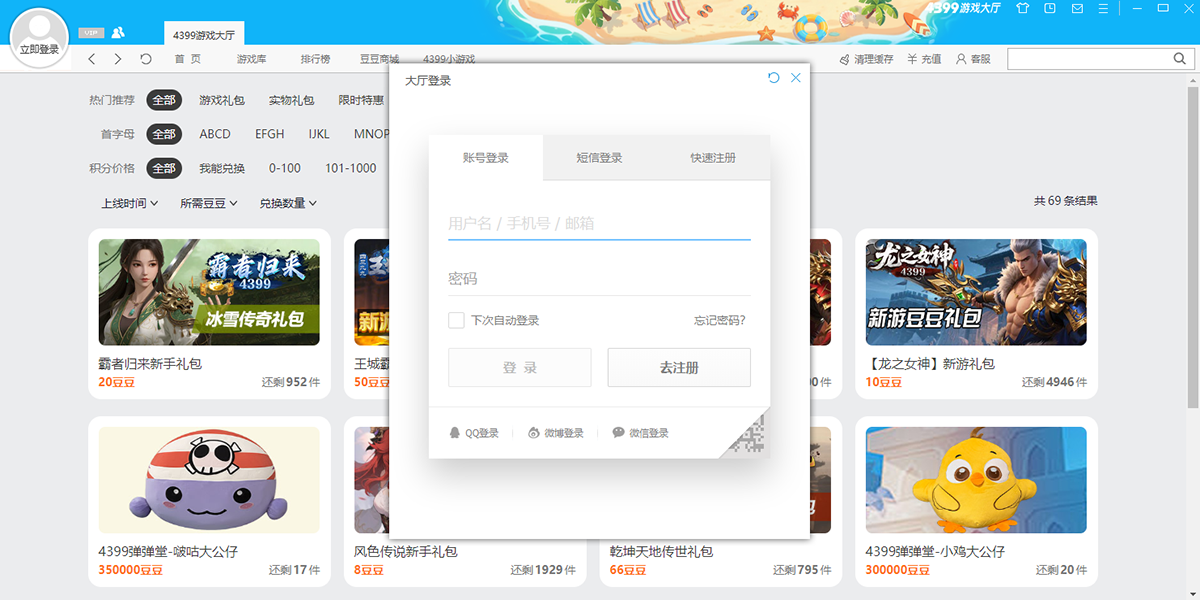Open themes via the shirt icon in titlebar
The image size is (1200, 600).
(x=1022, y=8)
